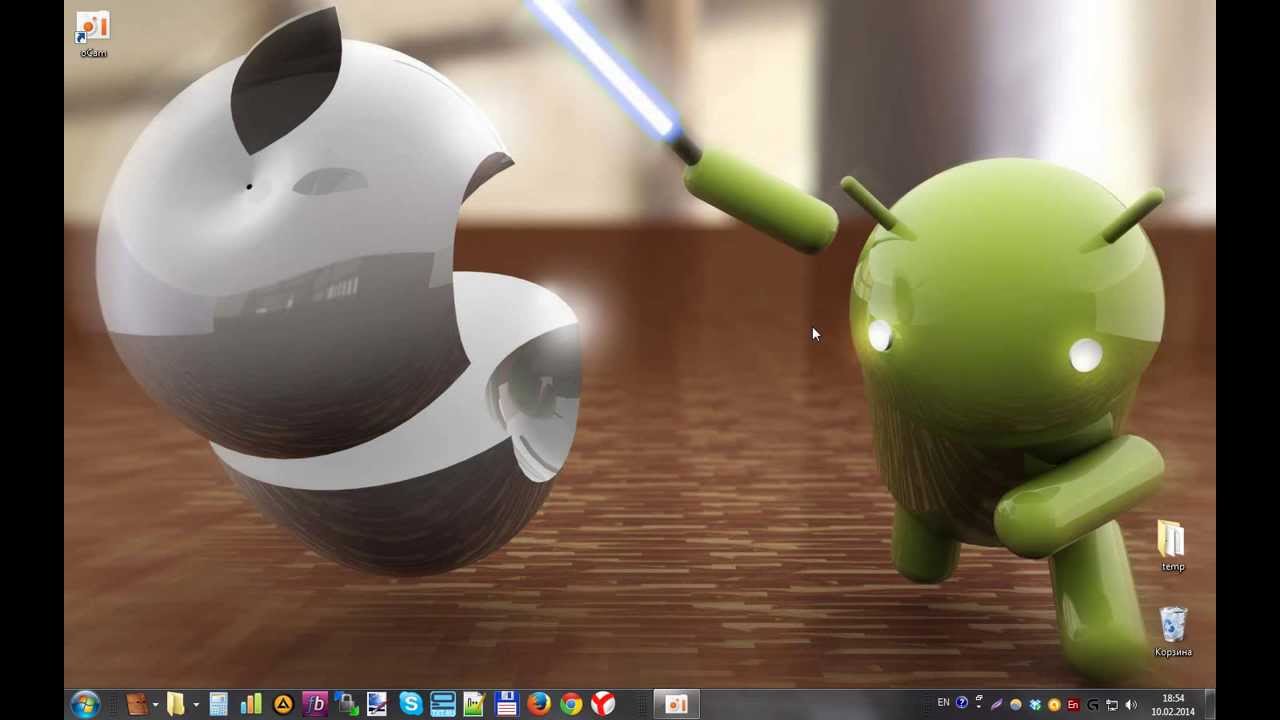
Task: Open the monitor with padlock icon
Action: (x=347, y=704)
